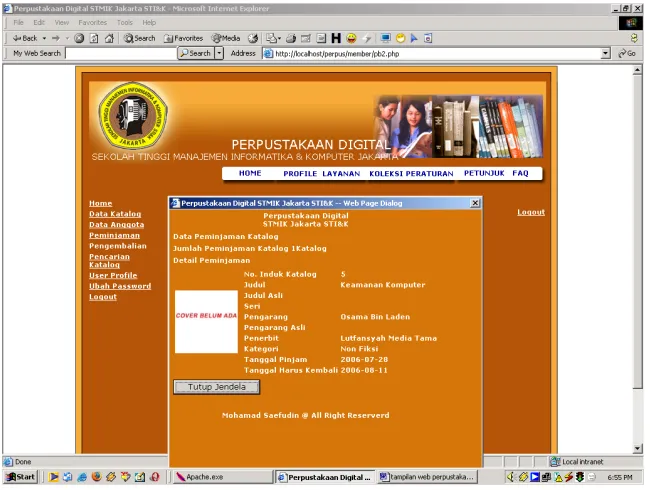650x490 pixels.
Task: Open the Favorites menu in the menu bar
Action: pos(92,22)
